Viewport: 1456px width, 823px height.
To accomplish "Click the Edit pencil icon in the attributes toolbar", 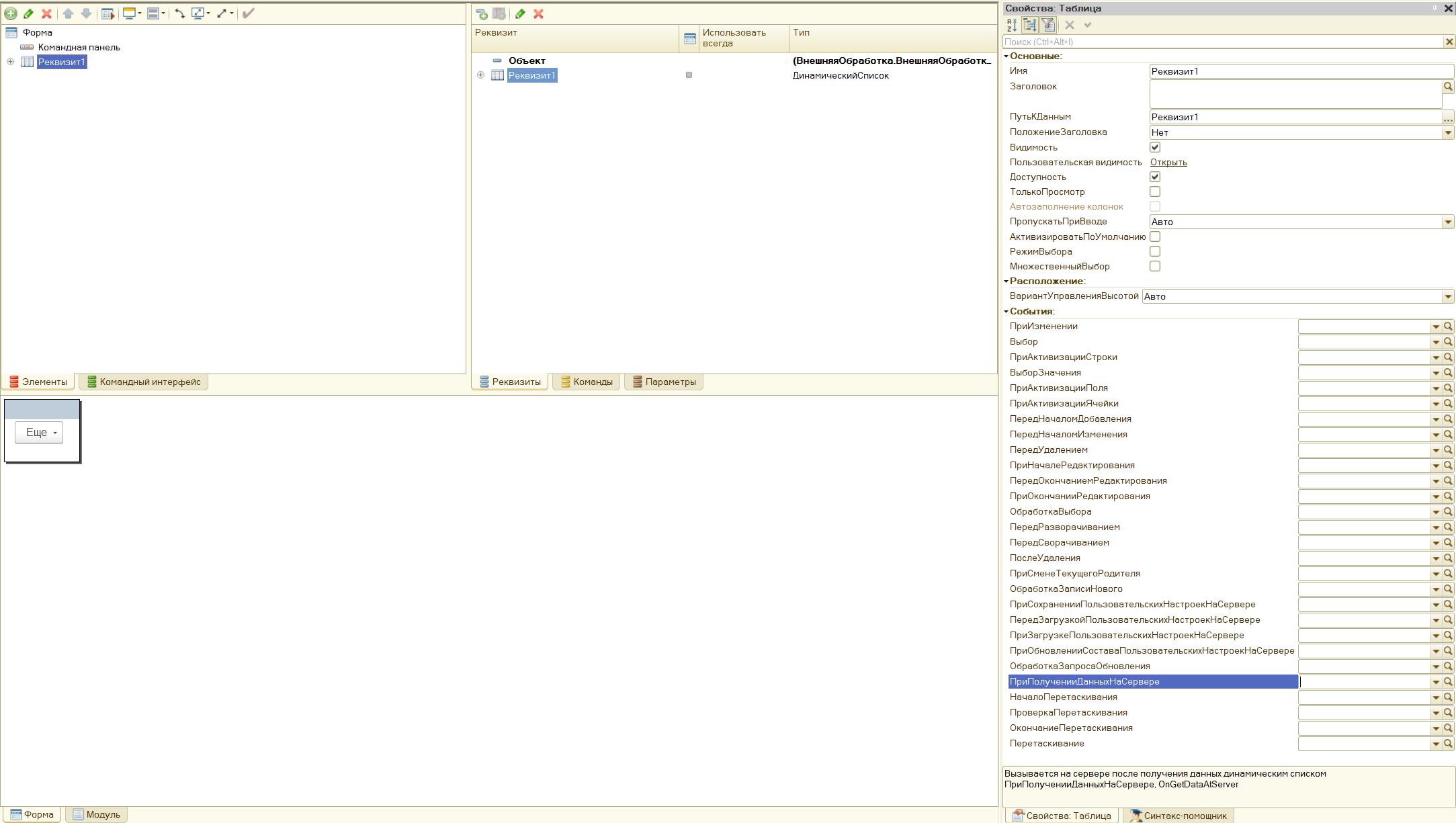I will [520, 14].
